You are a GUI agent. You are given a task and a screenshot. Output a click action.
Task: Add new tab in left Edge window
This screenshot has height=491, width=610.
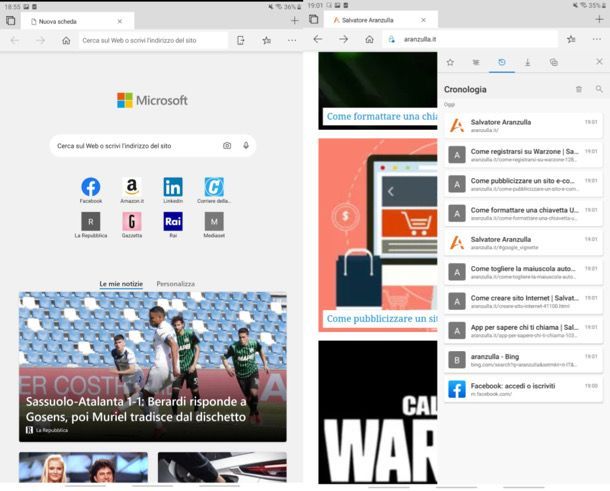click(294, 21)
